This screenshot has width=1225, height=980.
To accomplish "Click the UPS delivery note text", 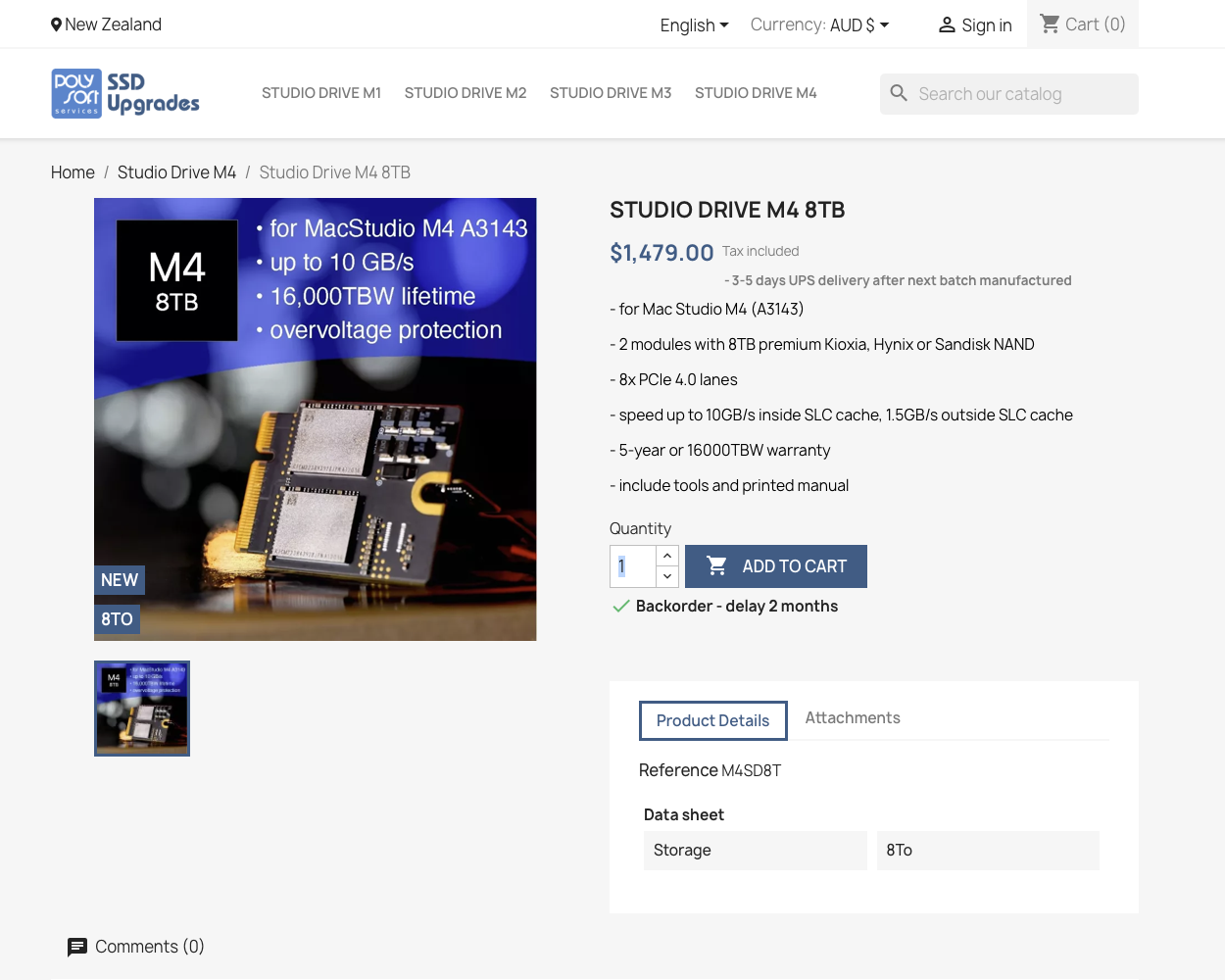I will [898, 280].
